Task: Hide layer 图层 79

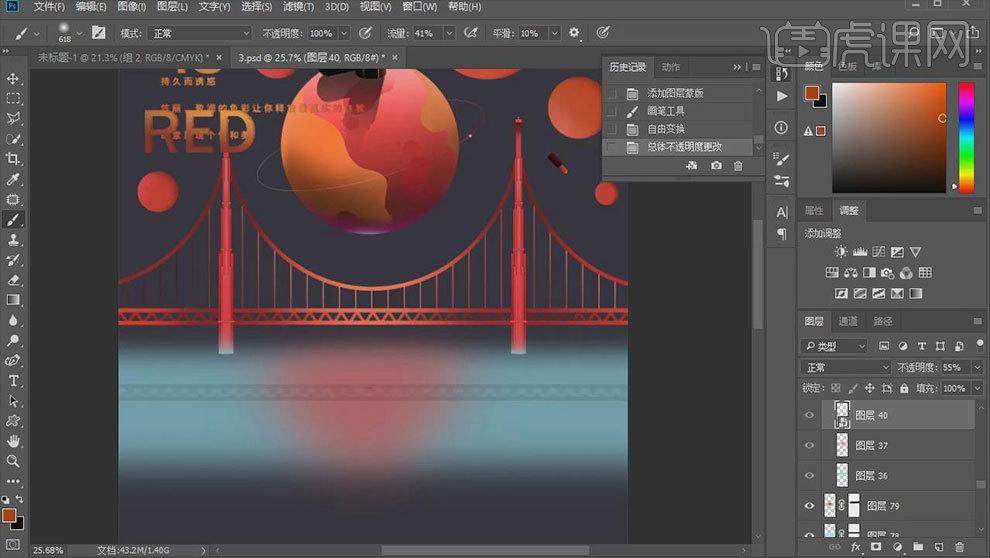Action: point(809,506)
